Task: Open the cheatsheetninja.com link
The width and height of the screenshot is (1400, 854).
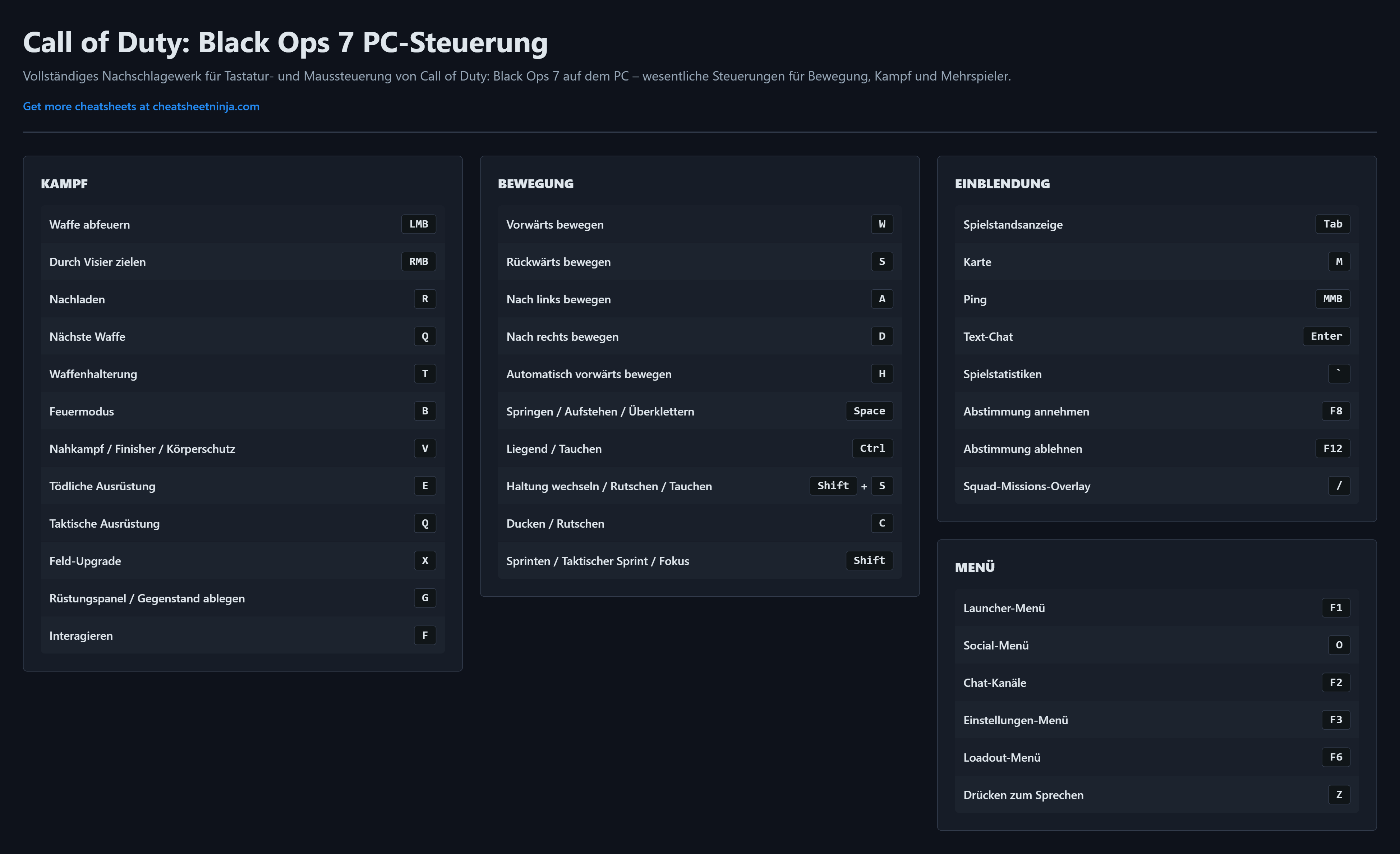Action: [x=141, y=106]
